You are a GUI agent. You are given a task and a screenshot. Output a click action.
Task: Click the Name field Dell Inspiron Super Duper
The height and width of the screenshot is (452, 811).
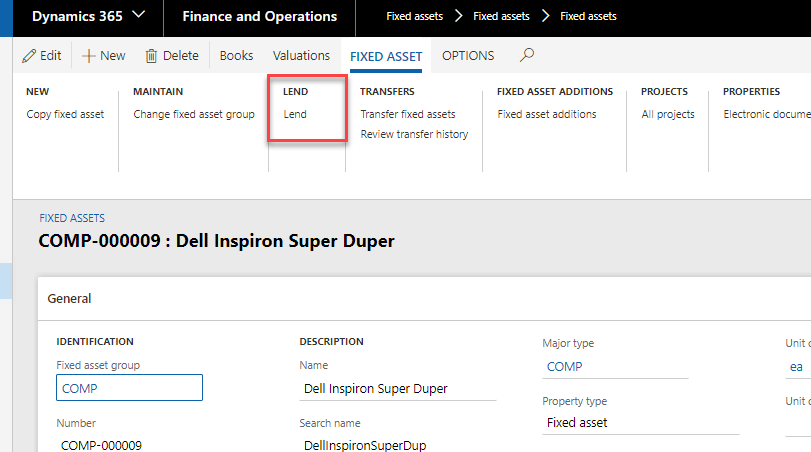point(398,388)
